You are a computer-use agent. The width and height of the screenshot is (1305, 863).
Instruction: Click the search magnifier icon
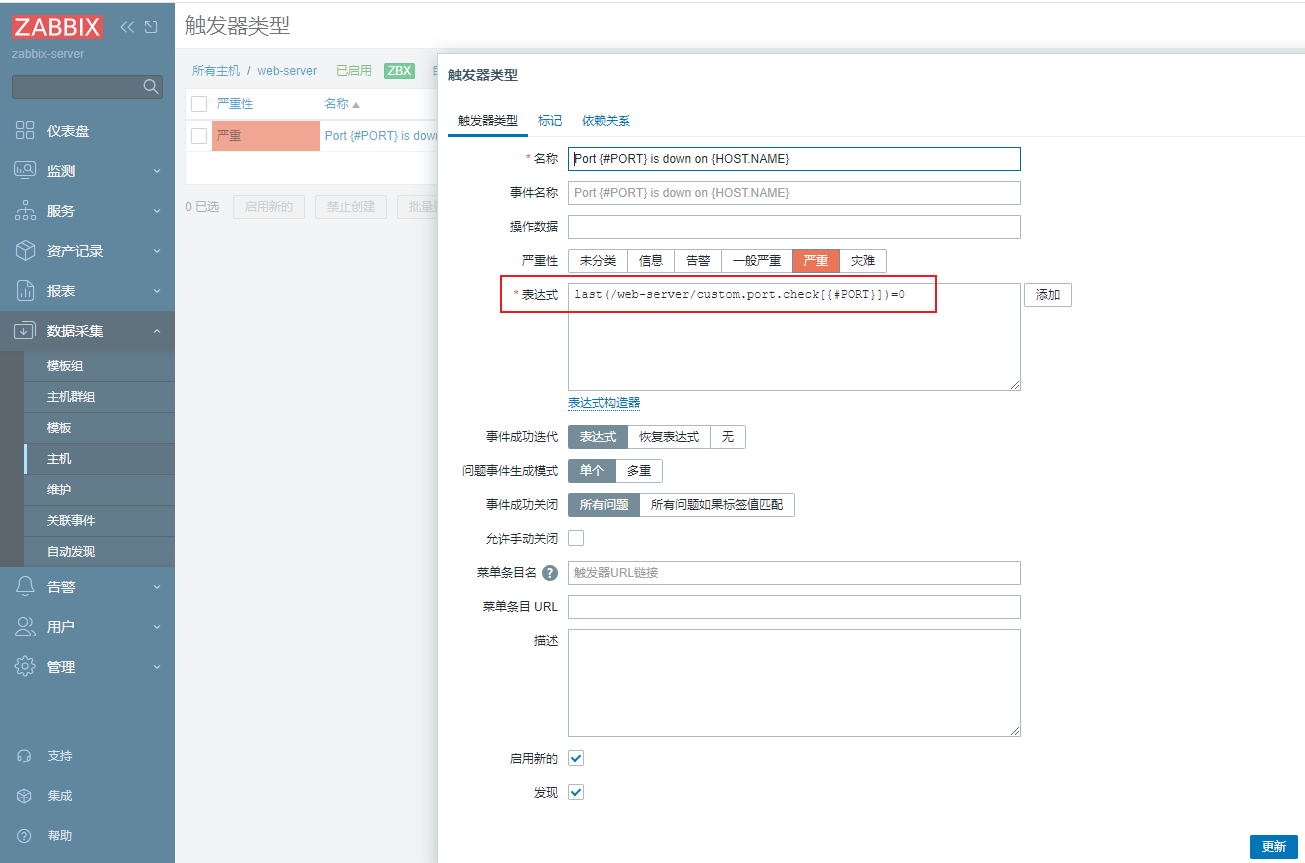151,87
